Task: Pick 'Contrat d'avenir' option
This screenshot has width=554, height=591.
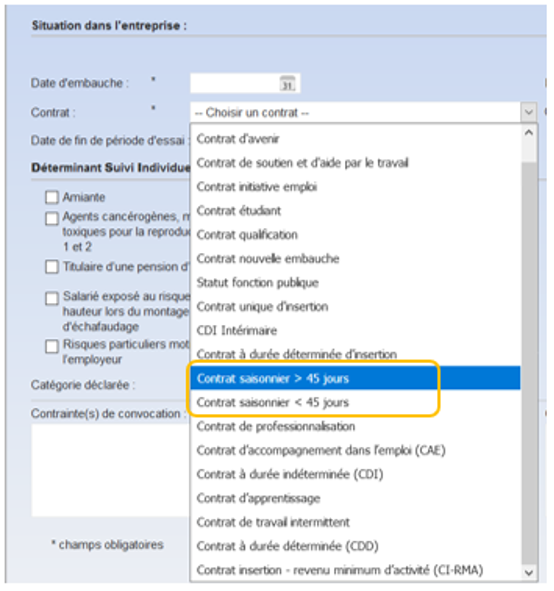Action: click(x=355, y=139)
